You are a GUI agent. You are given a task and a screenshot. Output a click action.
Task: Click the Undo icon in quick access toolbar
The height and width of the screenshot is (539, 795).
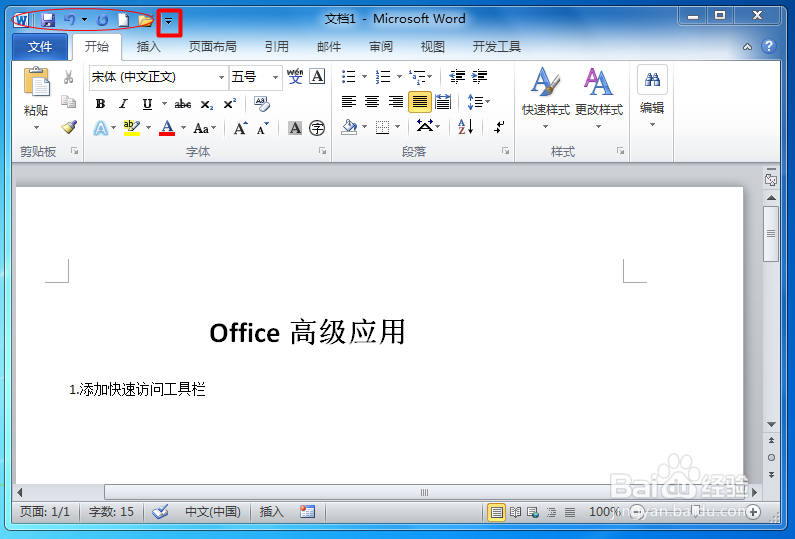pyautogui.click(x=70, y=20)
